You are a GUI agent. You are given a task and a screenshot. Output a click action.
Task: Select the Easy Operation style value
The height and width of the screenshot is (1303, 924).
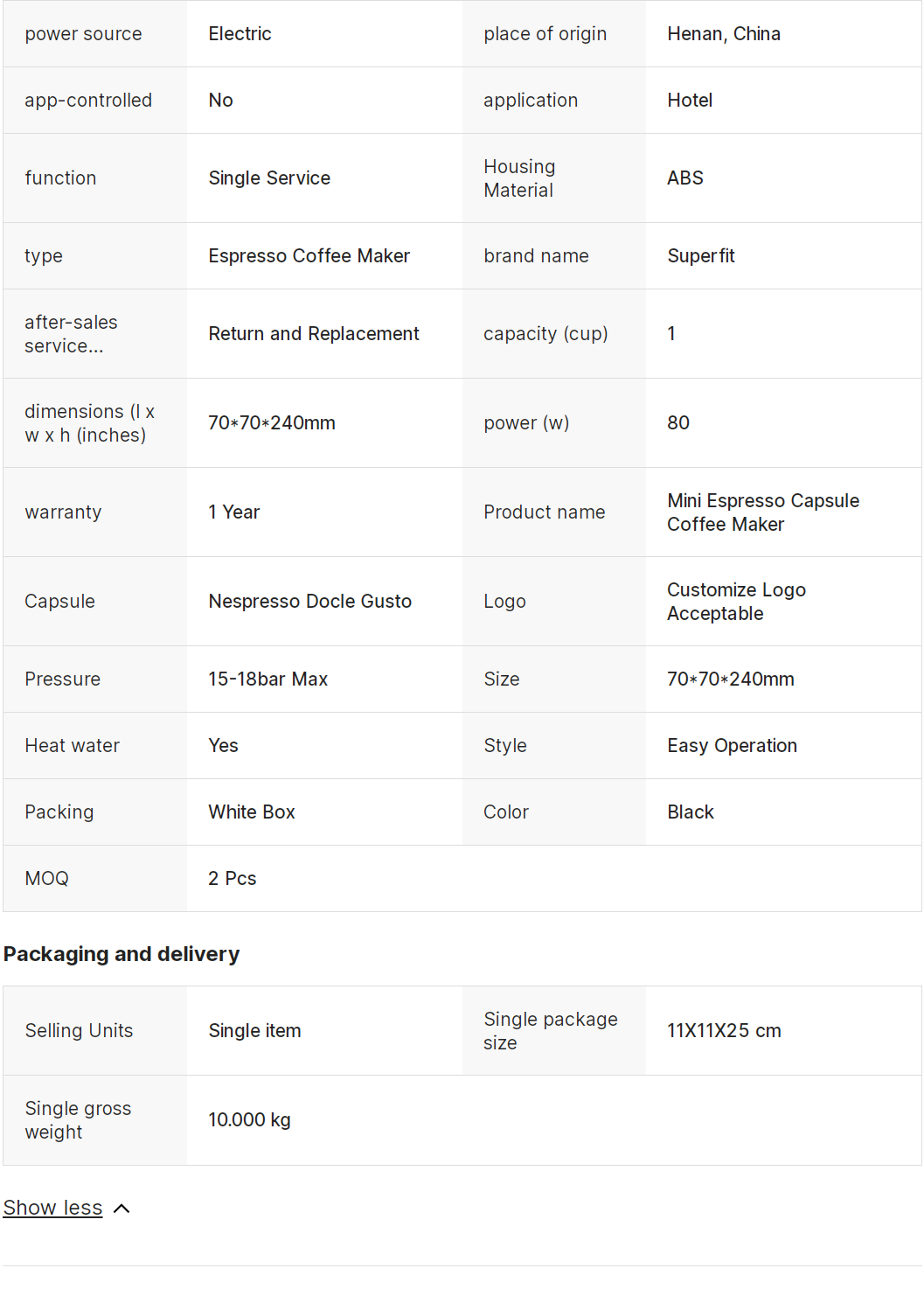pos(732,746)
